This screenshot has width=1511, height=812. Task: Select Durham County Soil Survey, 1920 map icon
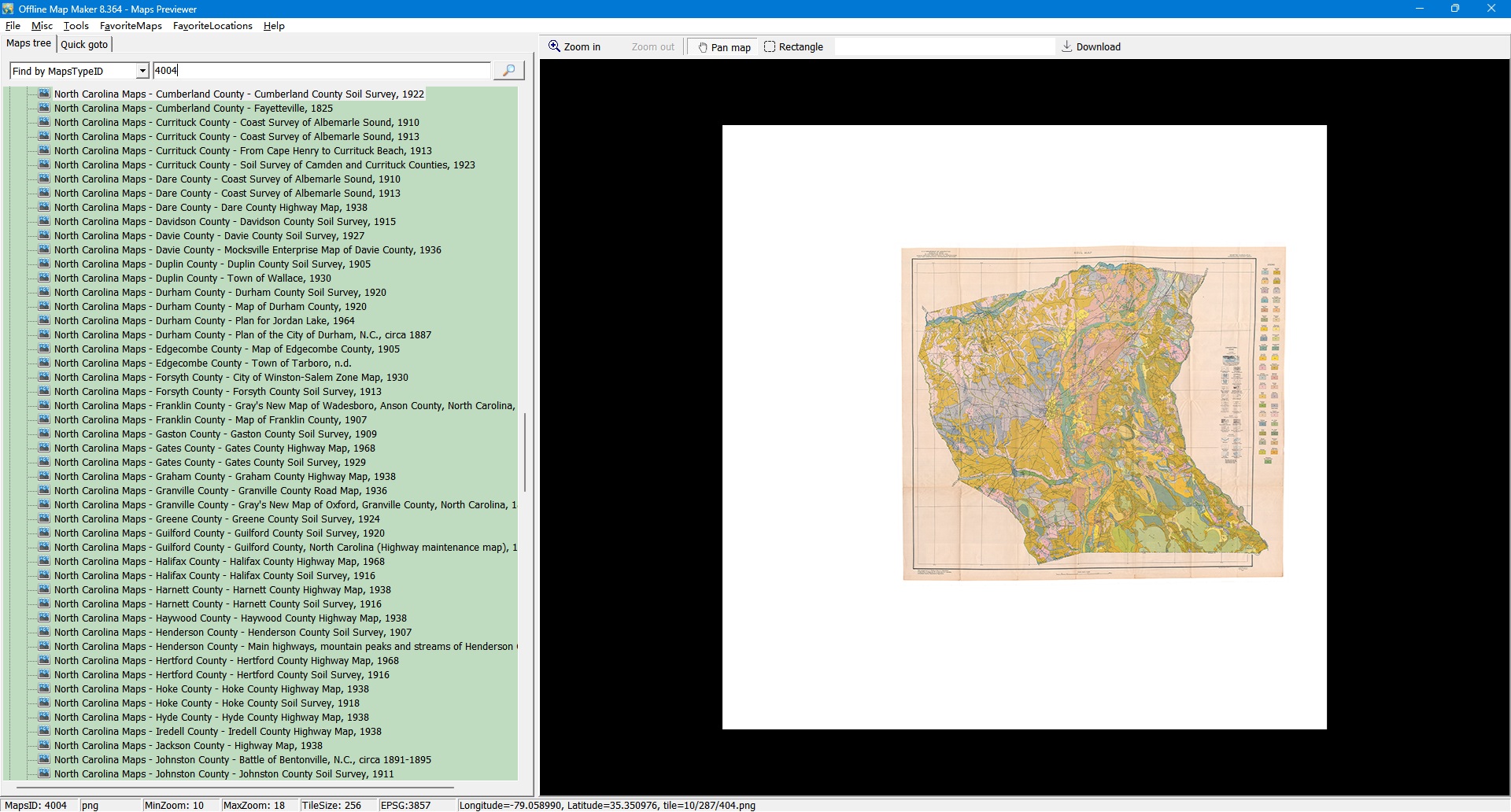45,293
